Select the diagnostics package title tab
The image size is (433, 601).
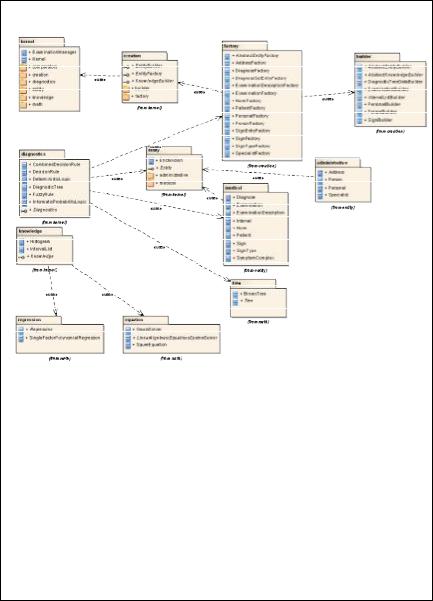point(42,154)
